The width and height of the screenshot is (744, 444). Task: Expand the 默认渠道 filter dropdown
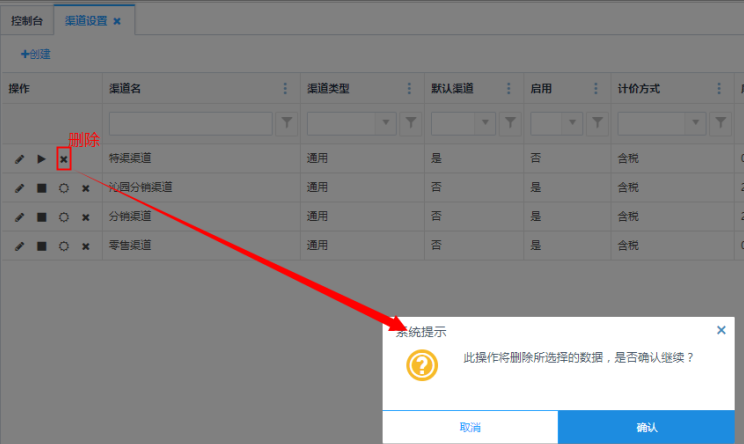pos(485,123)
